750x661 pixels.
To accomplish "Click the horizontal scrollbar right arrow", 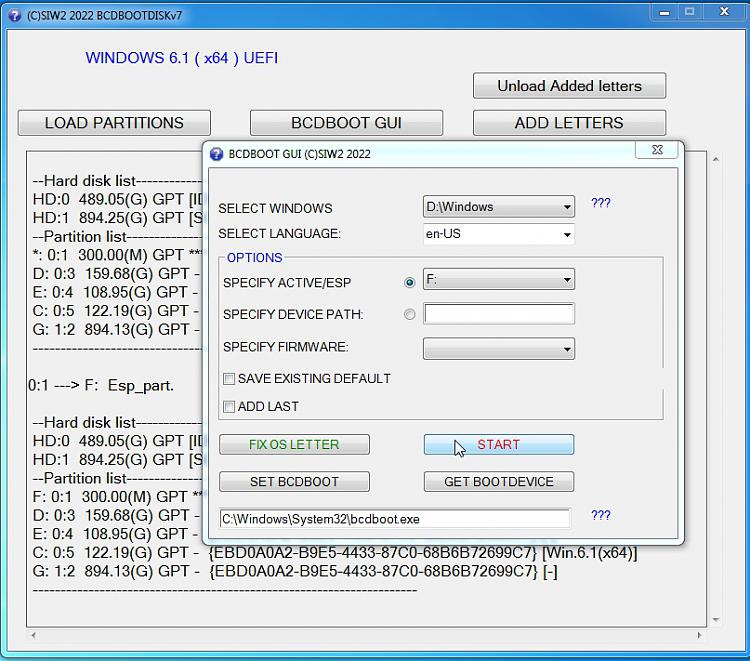I will (x=699, y=635).
